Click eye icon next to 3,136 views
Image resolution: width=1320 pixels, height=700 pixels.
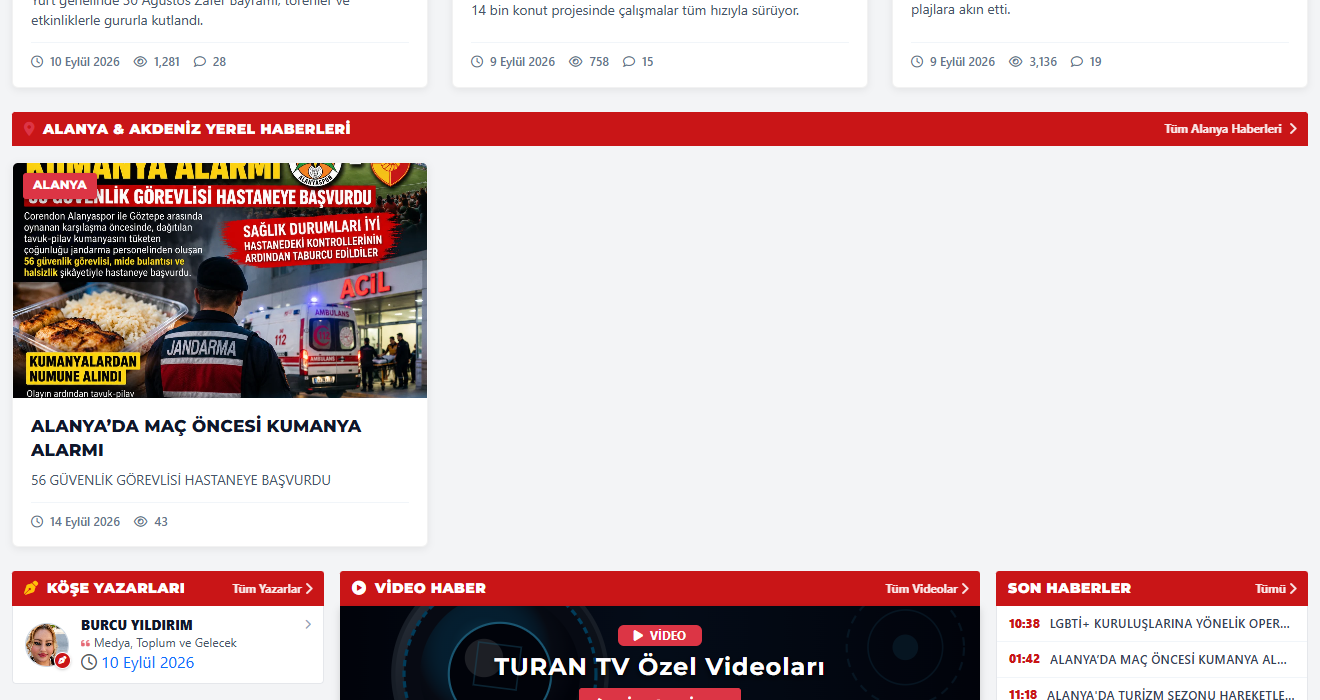(1016, 62)
